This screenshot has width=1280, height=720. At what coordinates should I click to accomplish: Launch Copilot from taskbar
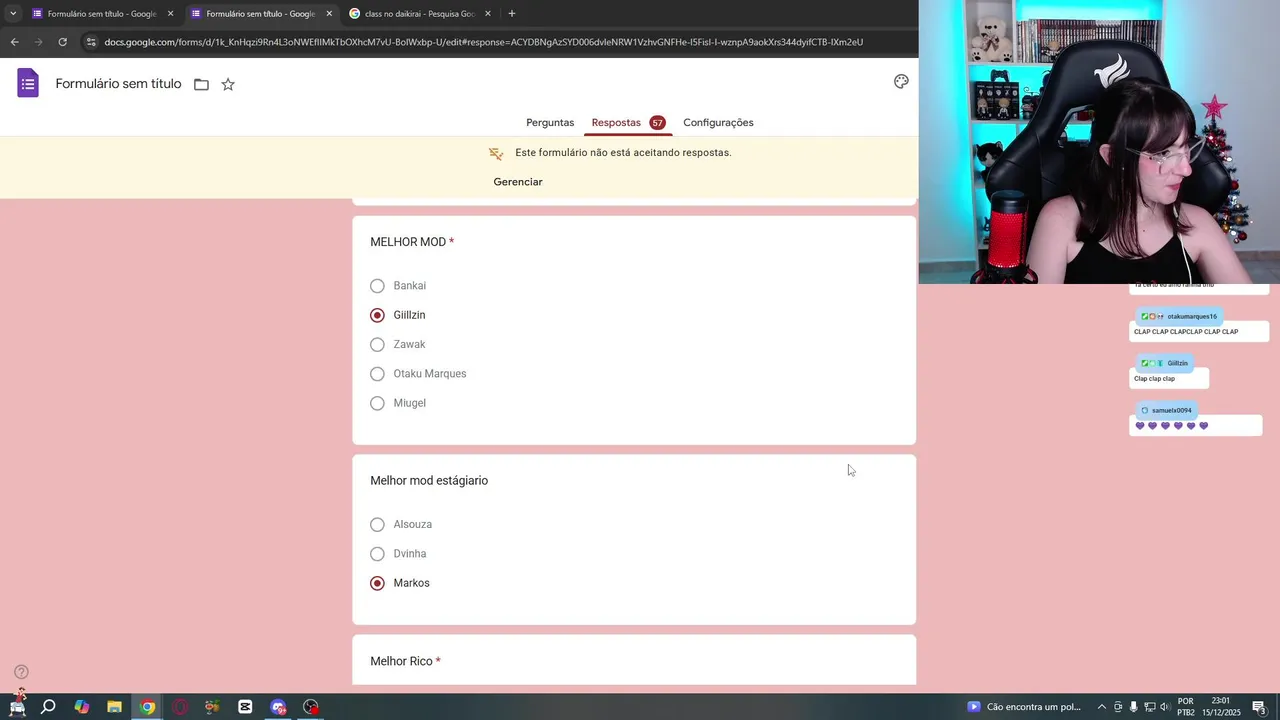[81, 707]
